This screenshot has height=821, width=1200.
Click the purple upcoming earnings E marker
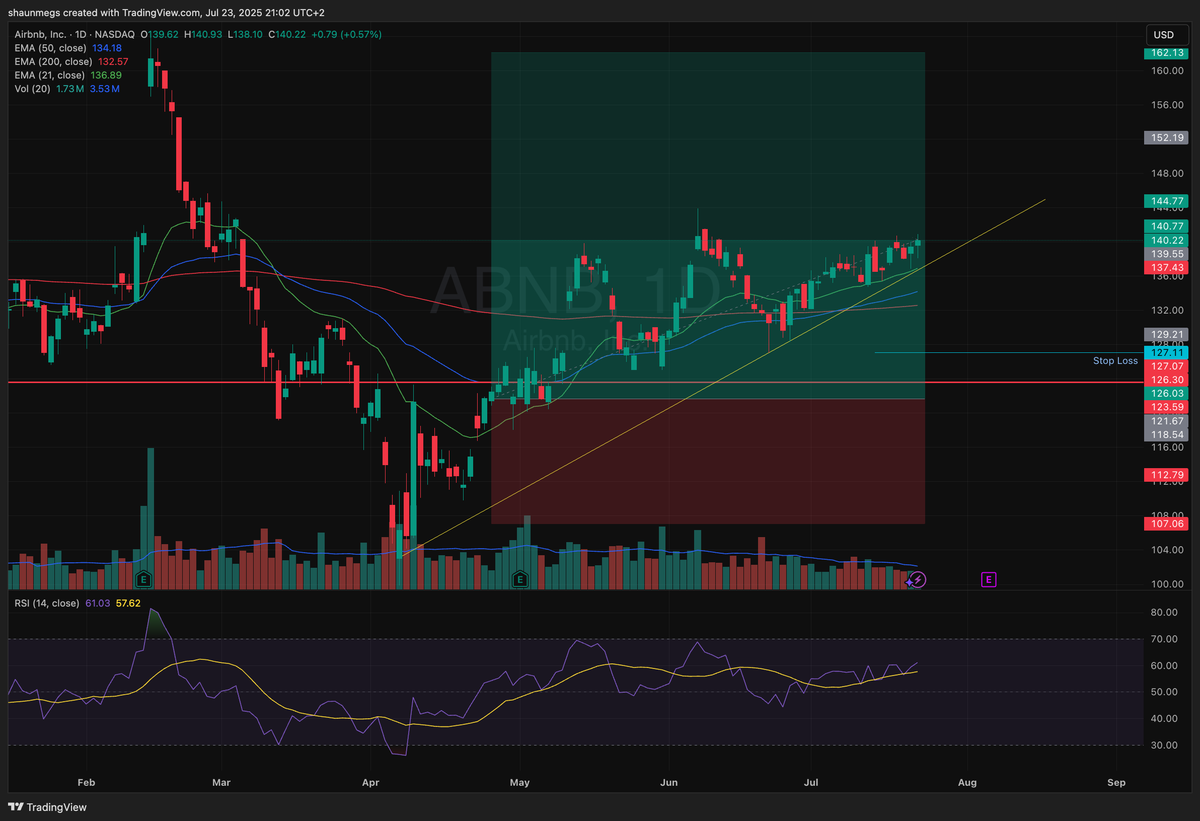(988, 579)
